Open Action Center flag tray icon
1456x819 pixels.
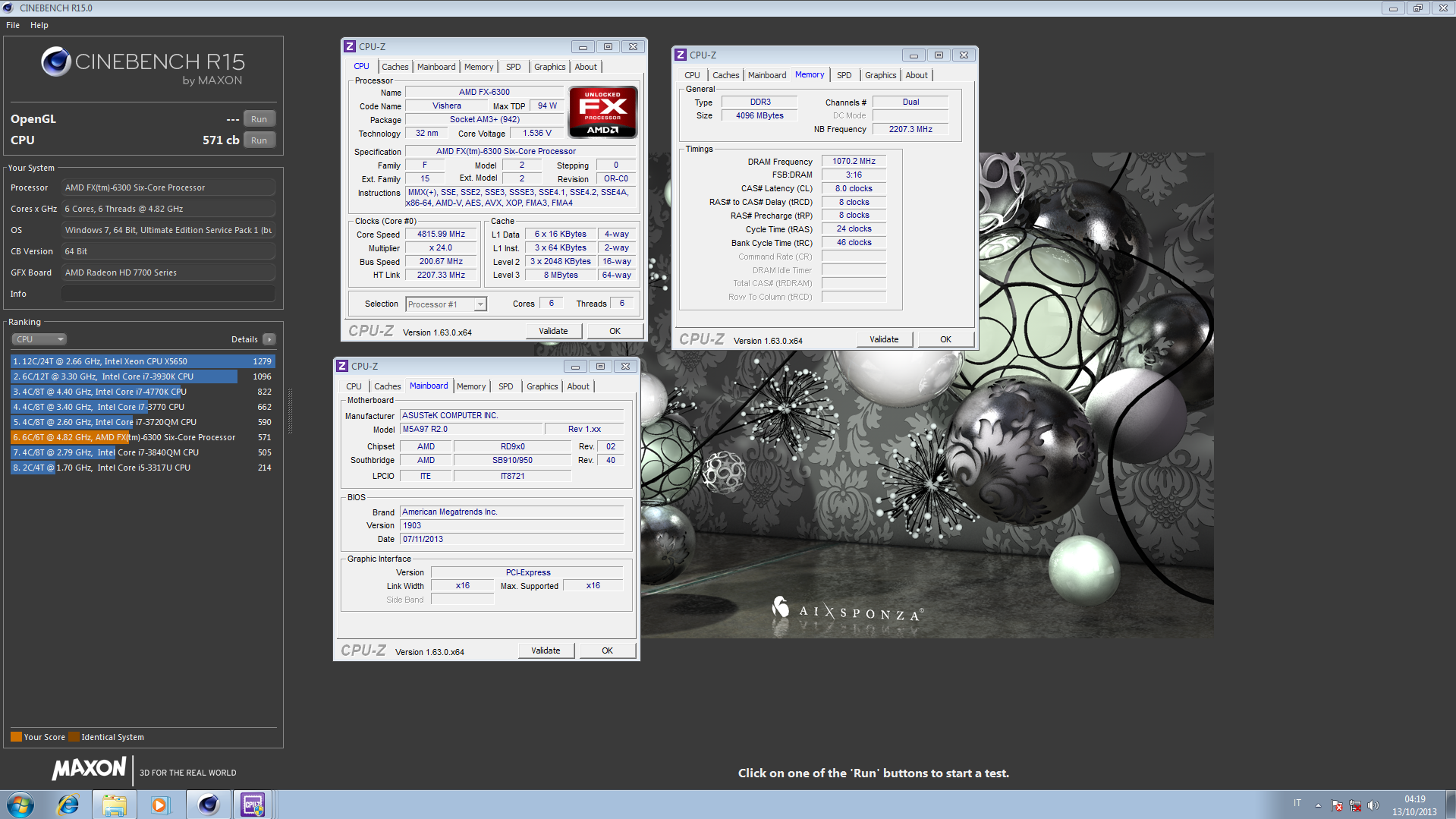(x=1337, y=805)
